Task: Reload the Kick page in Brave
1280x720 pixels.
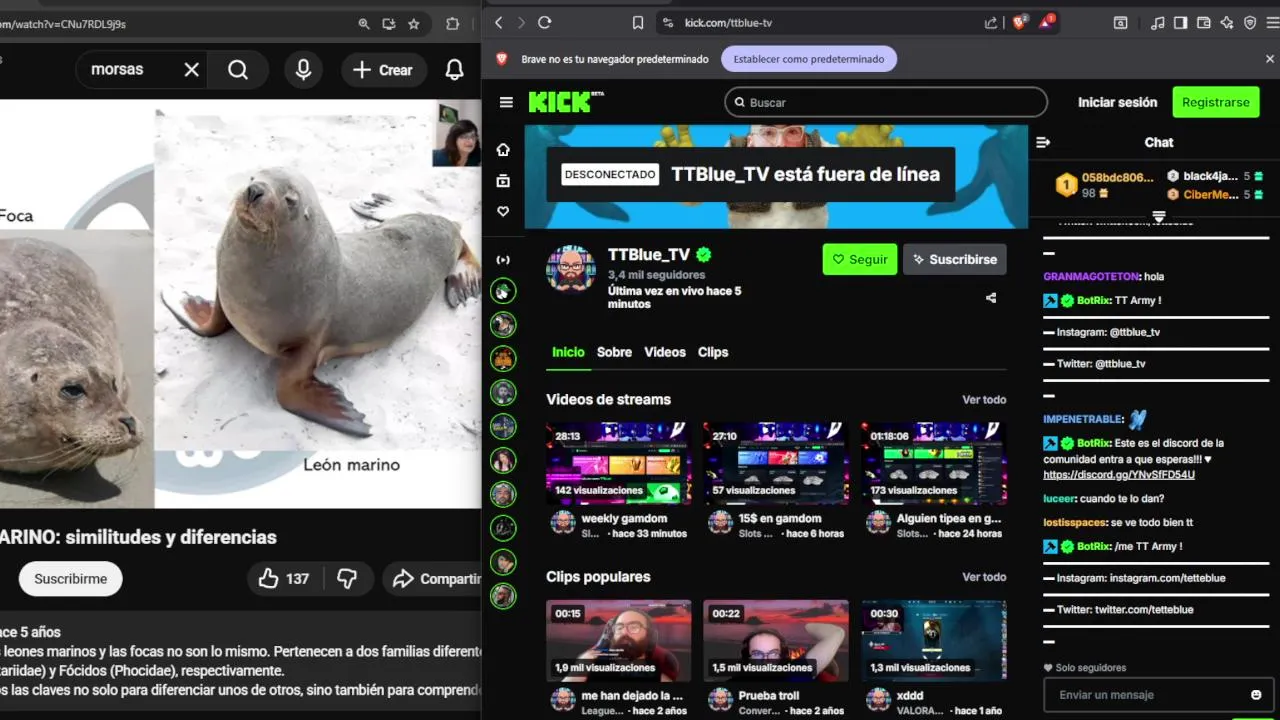Action: pos(545,23)
